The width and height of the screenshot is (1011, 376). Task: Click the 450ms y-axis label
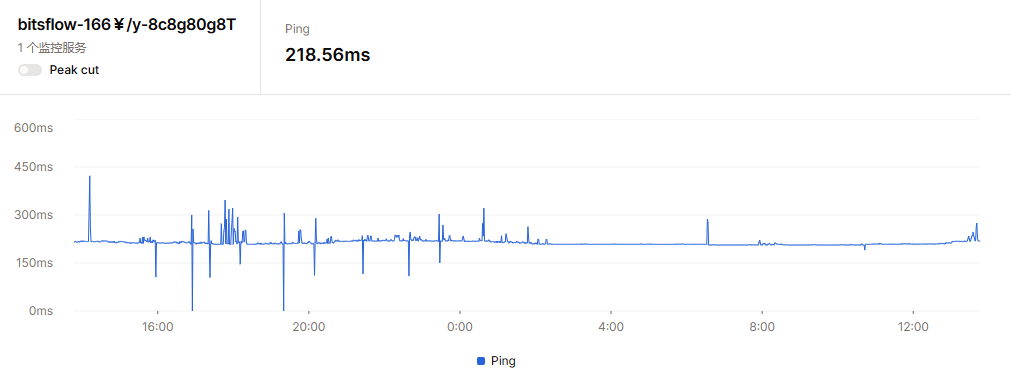pyautogui.click(x=34, y=168)
